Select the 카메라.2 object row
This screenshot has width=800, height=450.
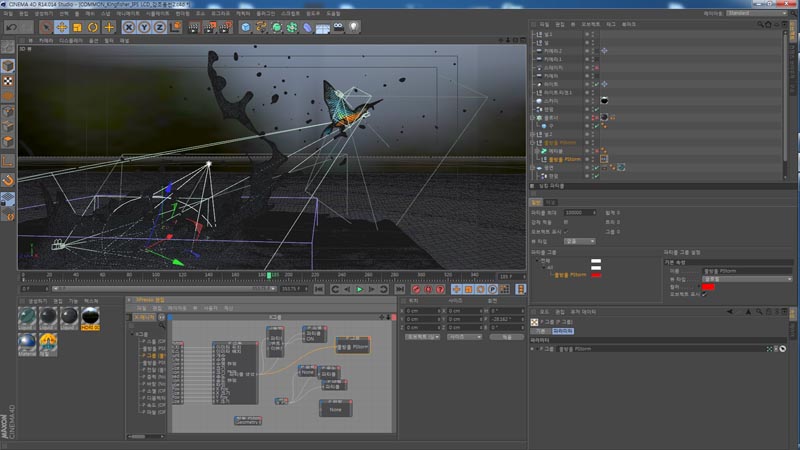(553, 51)
